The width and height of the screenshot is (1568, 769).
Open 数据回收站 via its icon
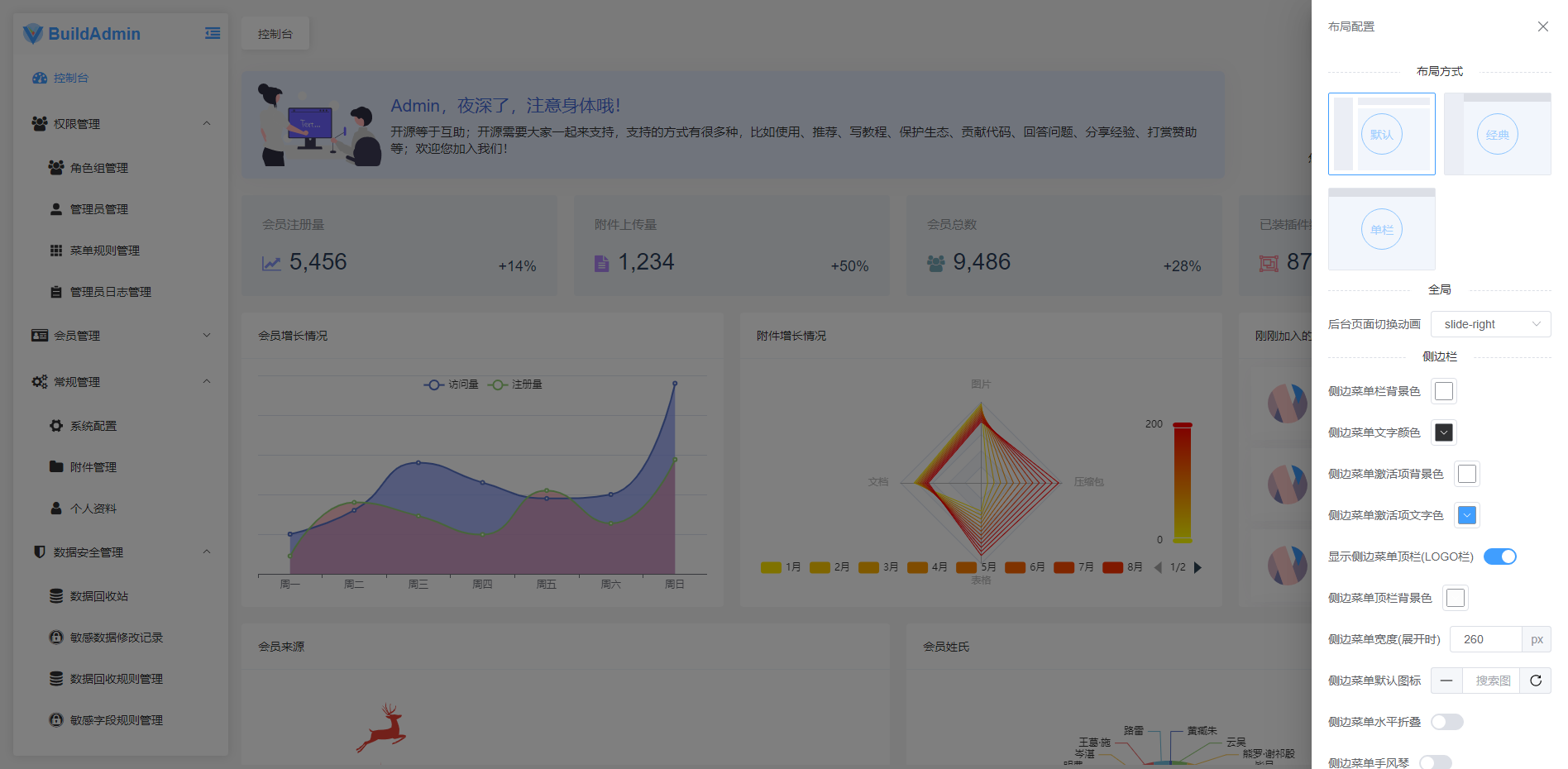[x=55, y=595]
